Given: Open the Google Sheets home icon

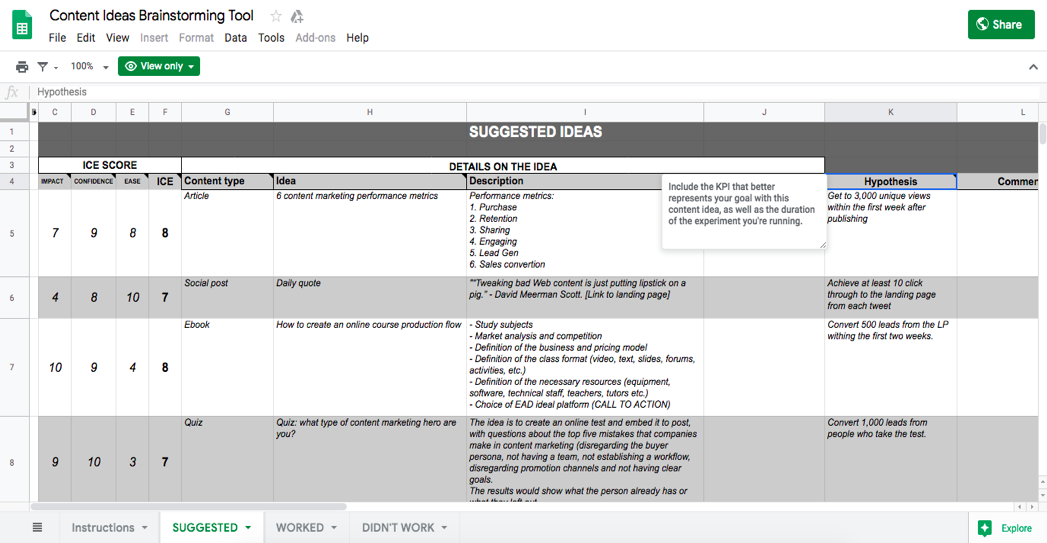Looking at the screenshot, I should pyautogui.click(x=22, y=25).
